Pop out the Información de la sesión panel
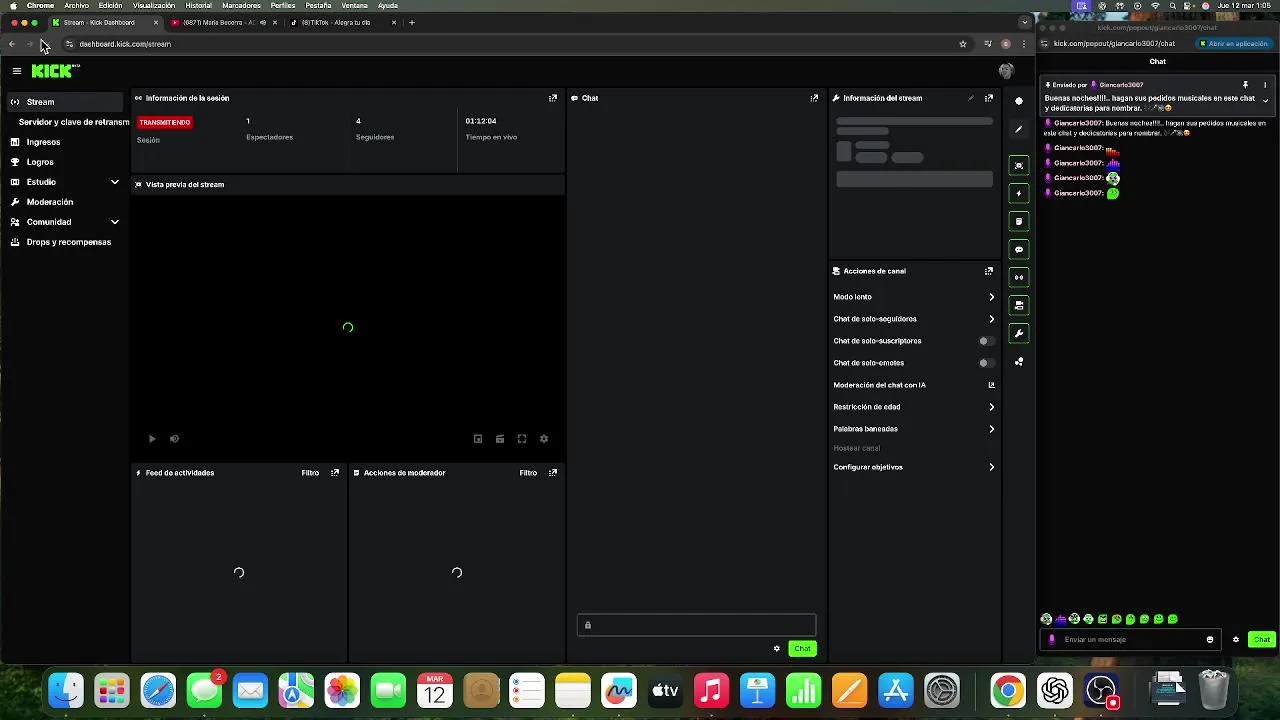Image resolution: width=1280 pixels, height=720 pixels. click(553, 98)
